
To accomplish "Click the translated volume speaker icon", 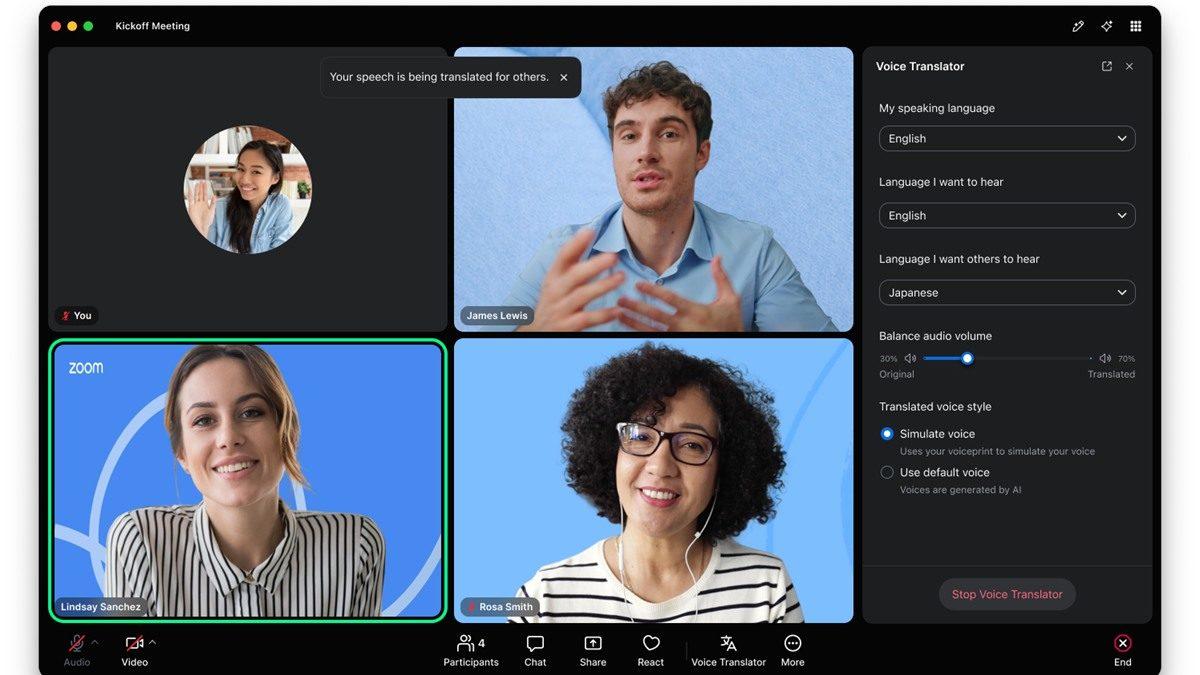I will click(1105, 358).
